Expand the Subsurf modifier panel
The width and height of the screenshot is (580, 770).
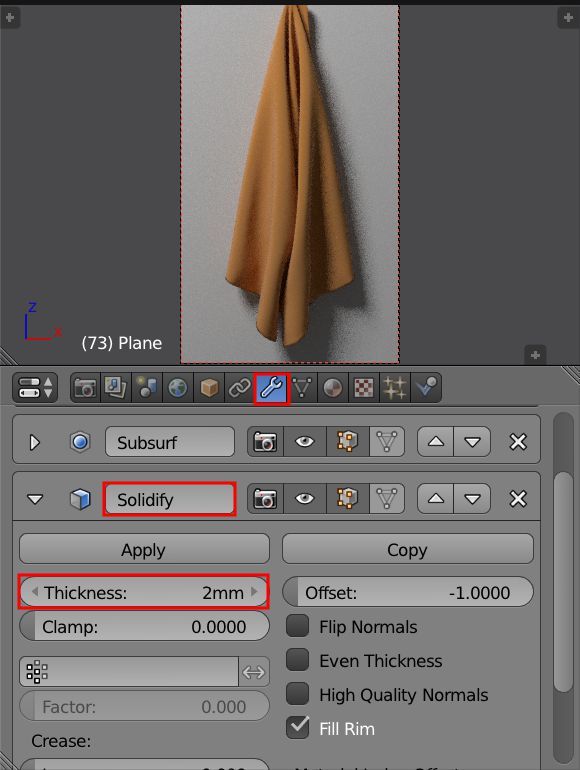click(34, 442)
